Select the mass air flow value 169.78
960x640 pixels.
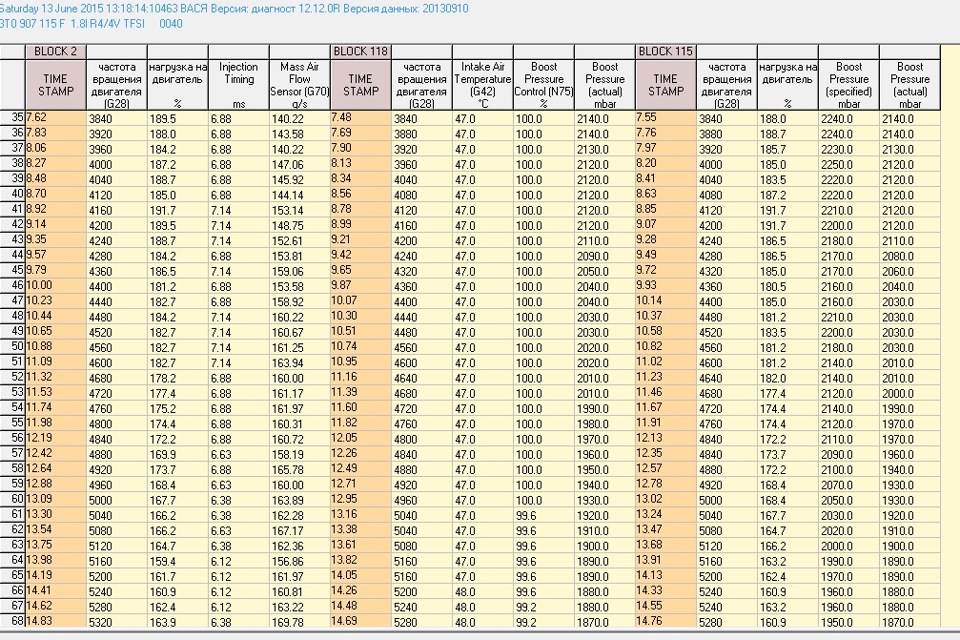(298, 621)
